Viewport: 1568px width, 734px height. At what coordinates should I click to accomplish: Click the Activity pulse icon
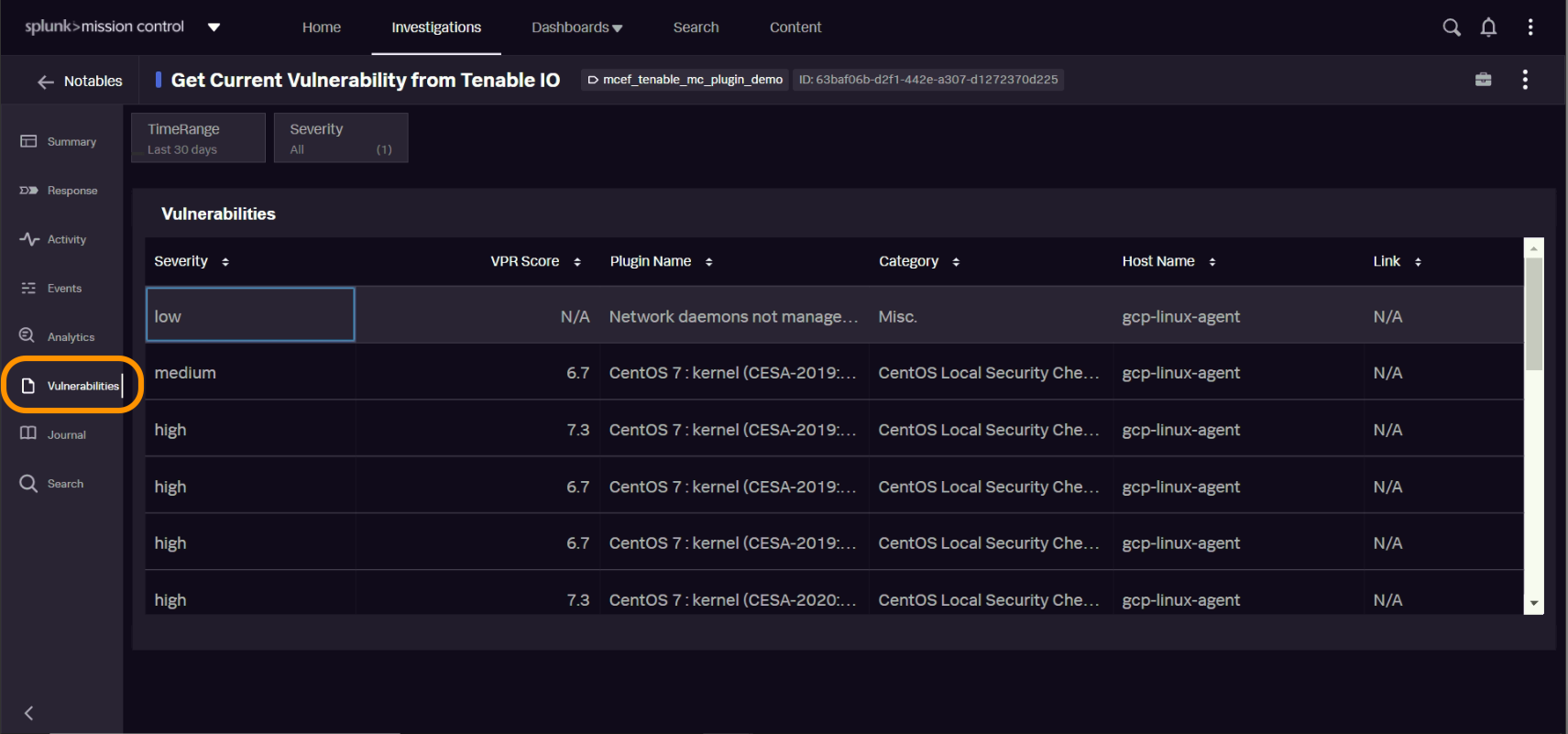(x=29, y=239)
